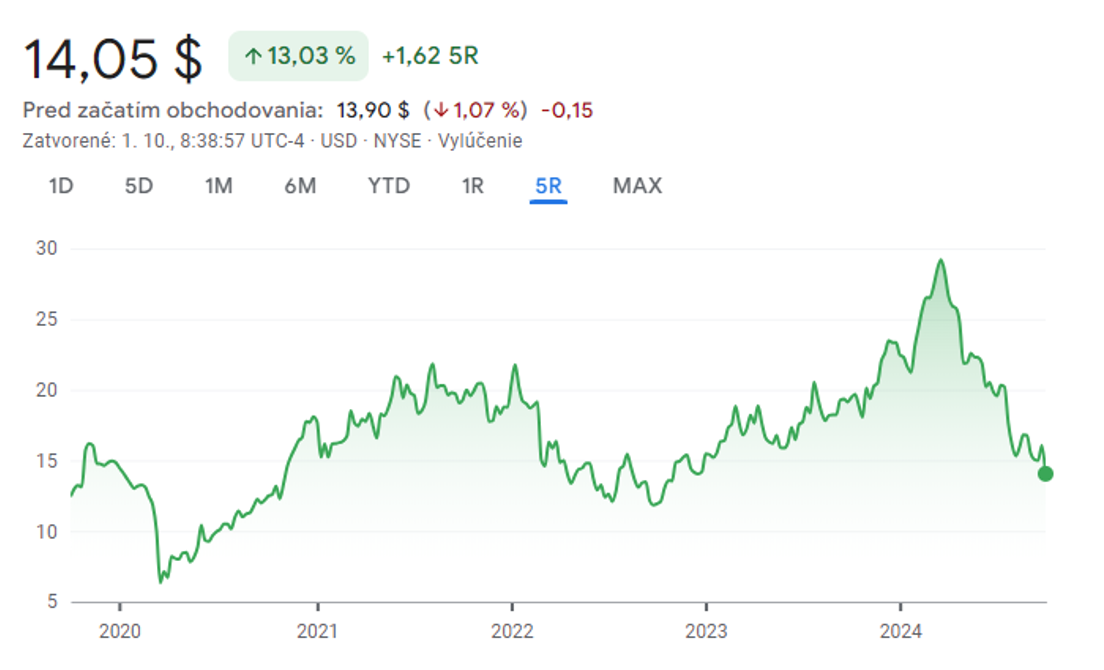Viewport: 1104px width, 670px height.
Task: Choose the 6M chart range
Action: pos(300,186)
